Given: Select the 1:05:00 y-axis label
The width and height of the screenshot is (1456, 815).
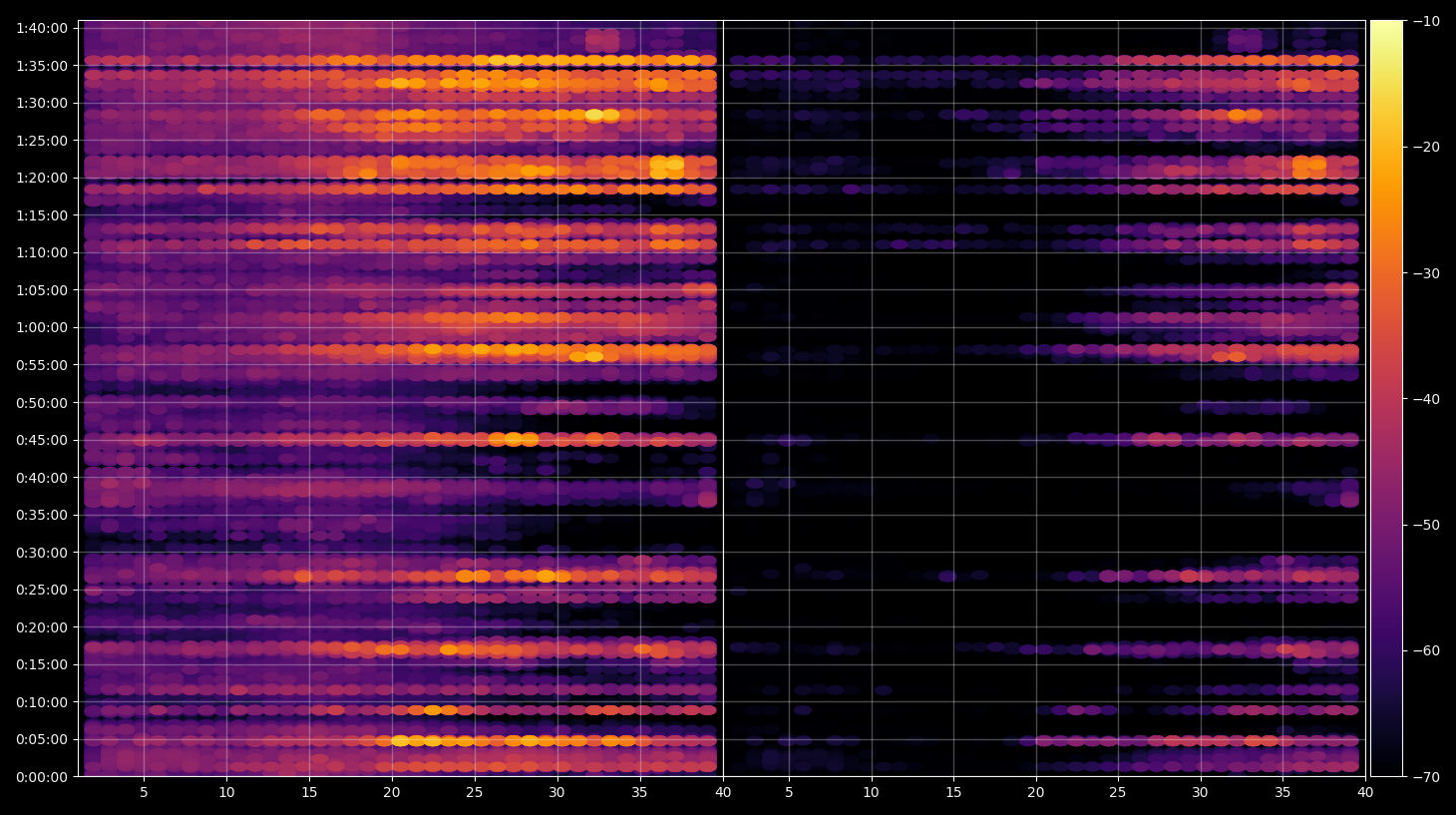Looking at the screenshot, I should pyautogui.click(x=42, y=290).
